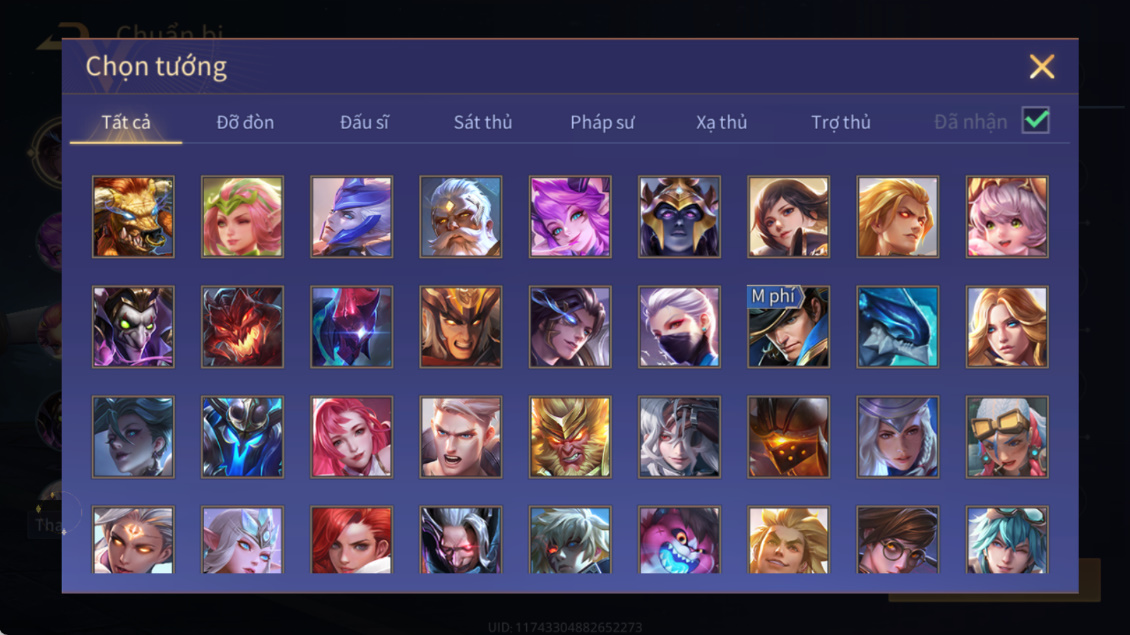Viewport: 1130px width, 635px height.
Task: Show the Sát thủ hero category
Action: click(483, 123)
